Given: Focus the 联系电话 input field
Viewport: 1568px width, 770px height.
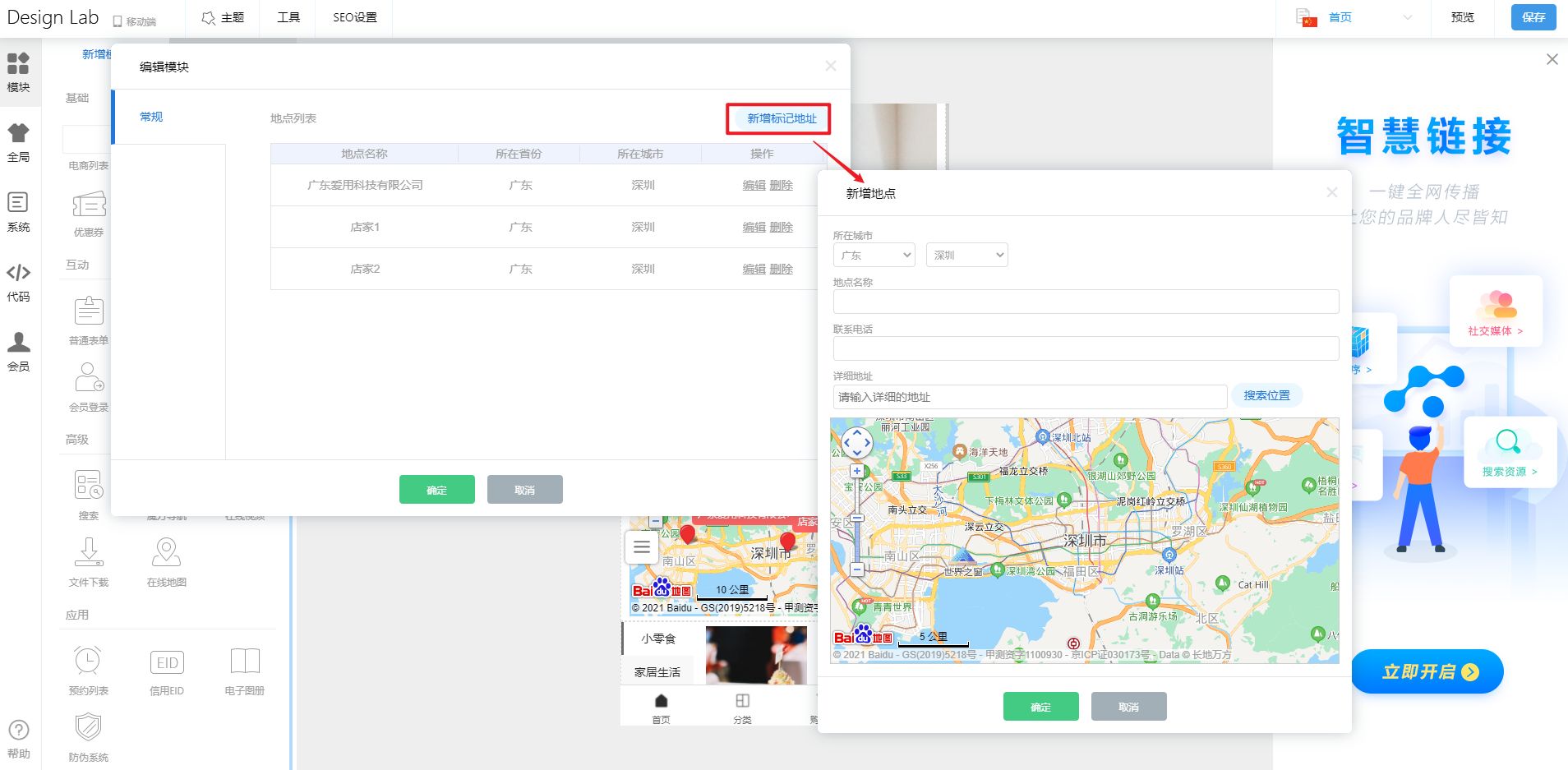Looking at the screenshot, I should (x=1086, y=348).
